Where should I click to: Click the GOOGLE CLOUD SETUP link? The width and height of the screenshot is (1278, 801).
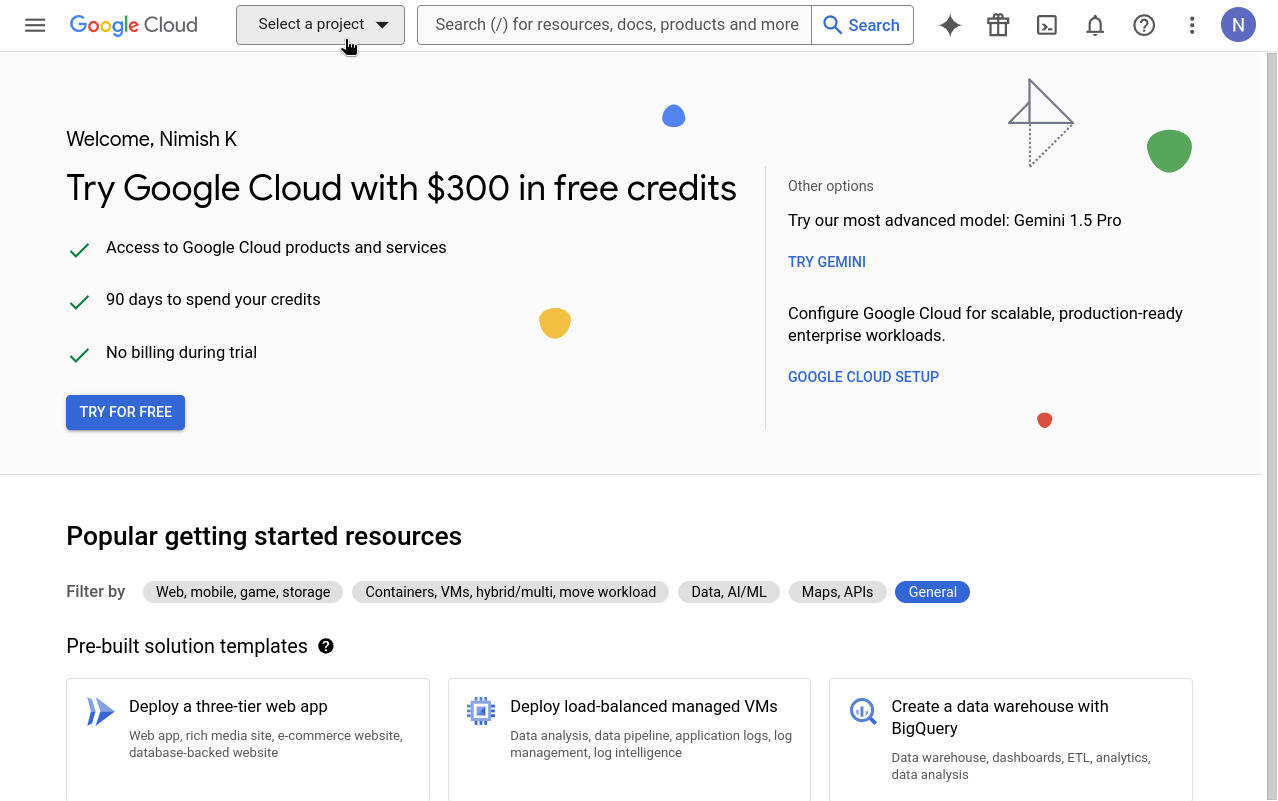tap(863, 377)
